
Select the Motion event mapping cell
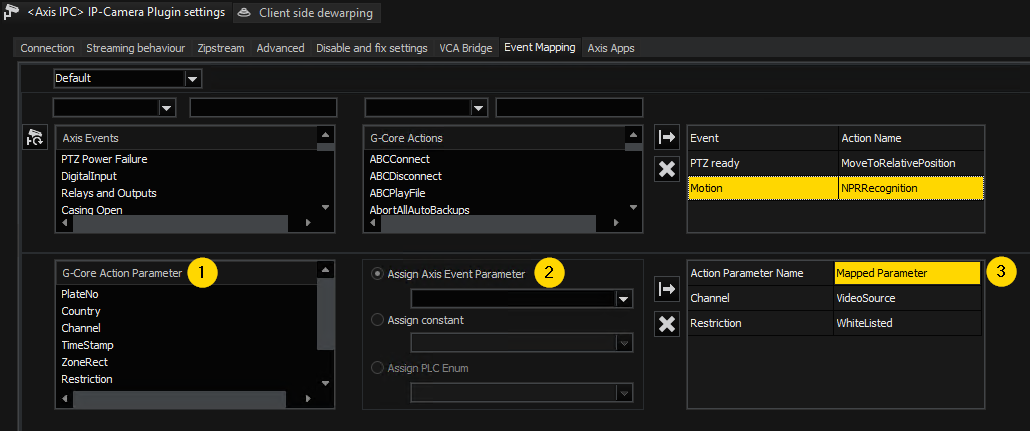pyautogui.click(x=763, y=188)
